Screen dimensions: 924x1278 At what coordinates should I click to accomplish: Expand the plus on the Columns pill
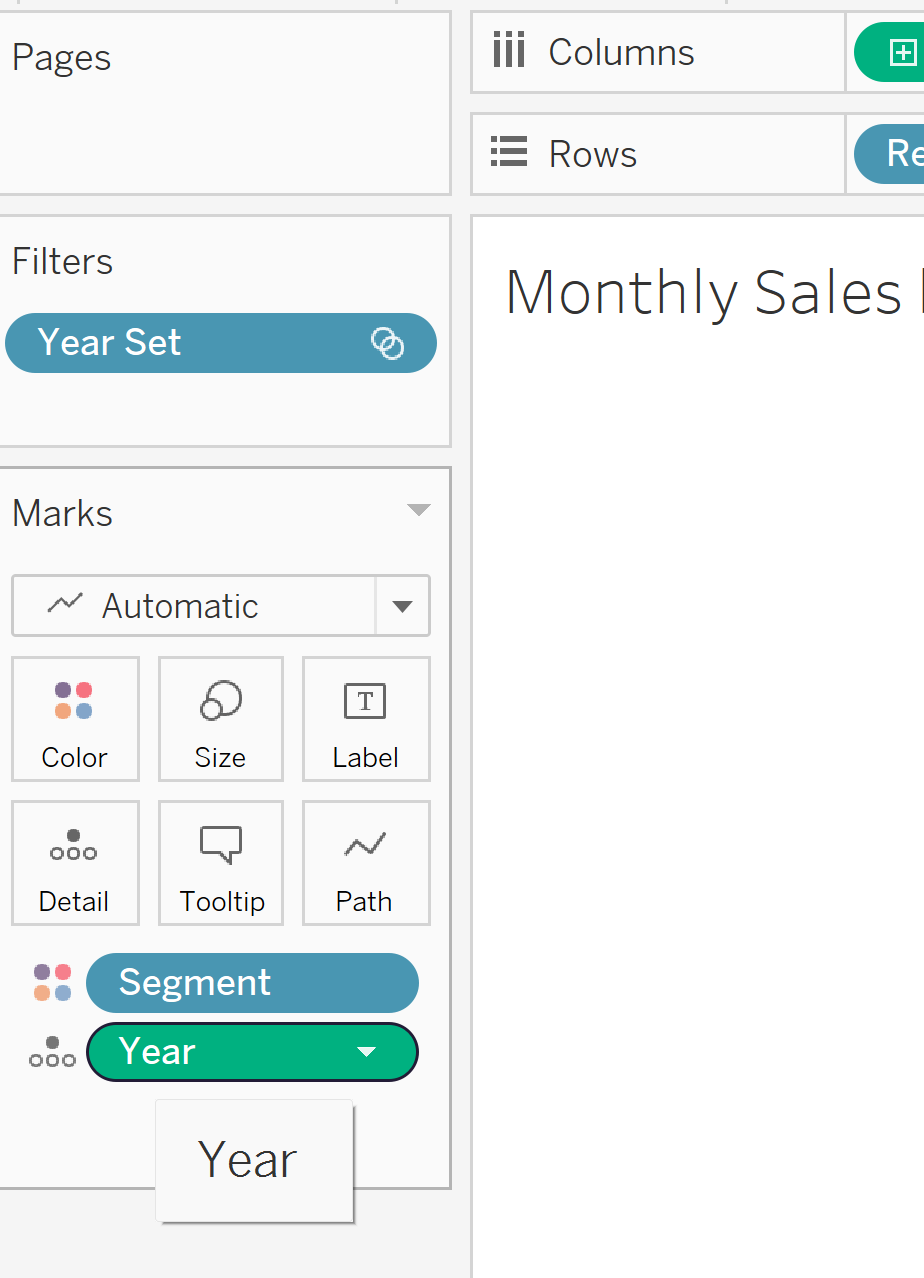pos(903,52)
